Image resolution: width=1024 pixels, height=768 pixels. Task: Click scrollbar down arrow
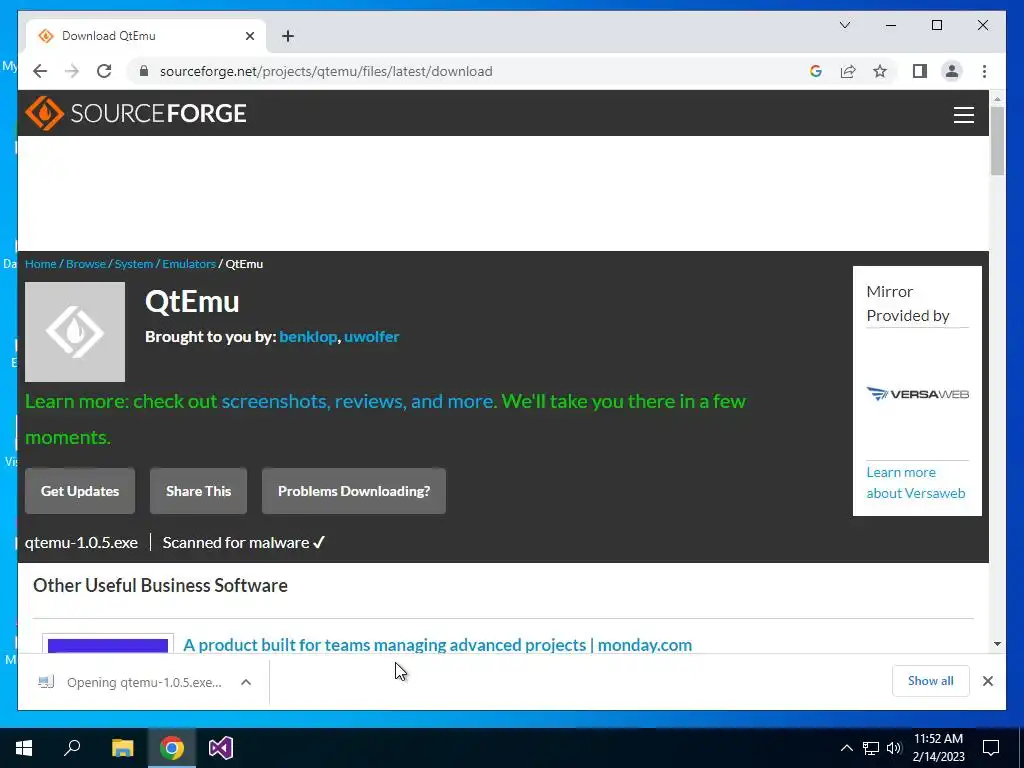tap(997, 644)
